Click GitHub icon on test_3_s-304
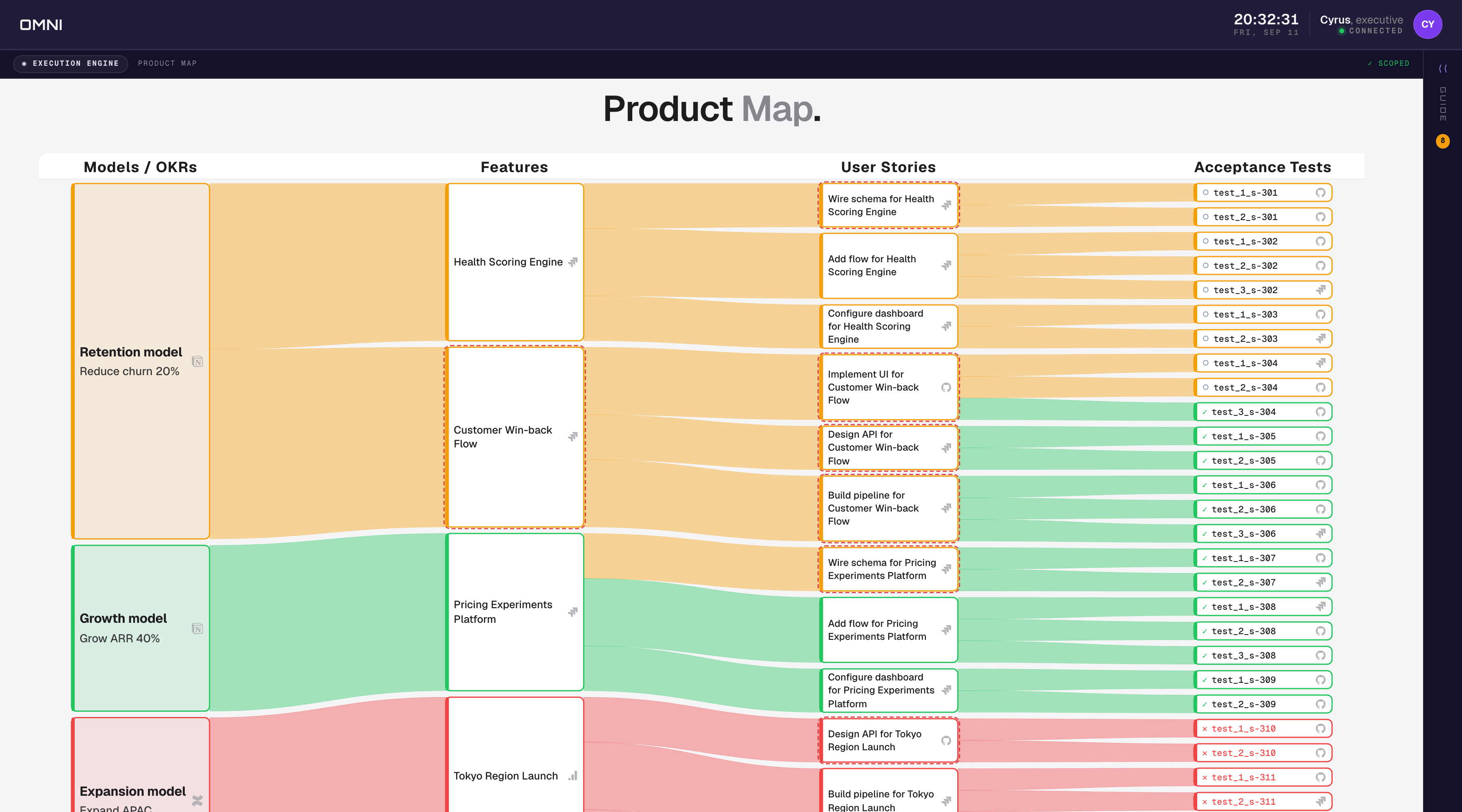The width and height of the screenshot is (1462, 812). (x=1320, y=412)
